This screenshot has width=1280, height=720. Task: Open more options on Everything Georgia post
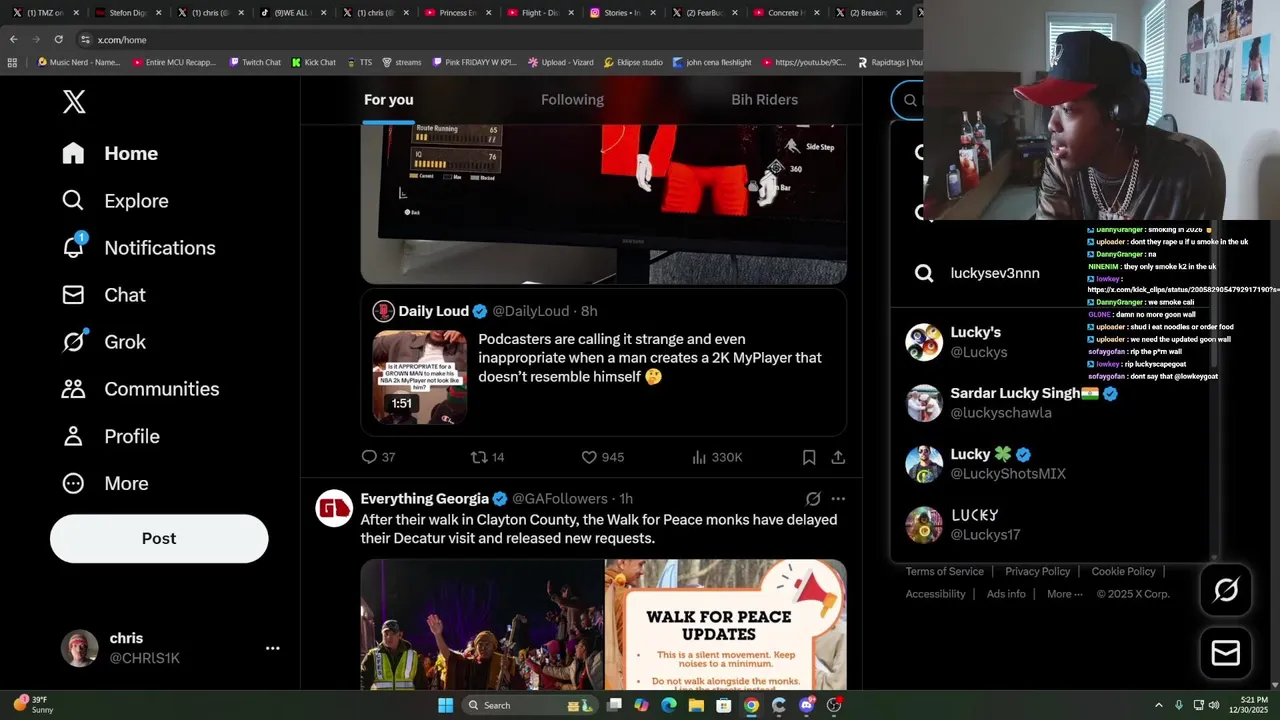point(838,498)
